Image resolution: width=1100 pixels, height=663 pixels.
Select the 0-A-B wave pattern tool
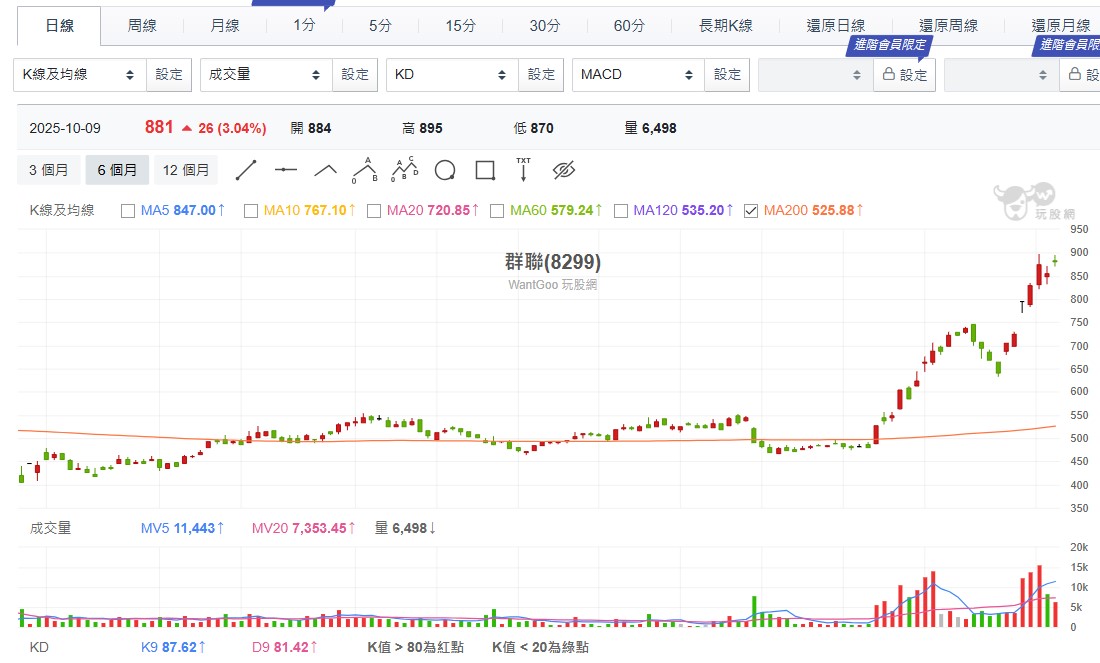[x=365, y=169]
